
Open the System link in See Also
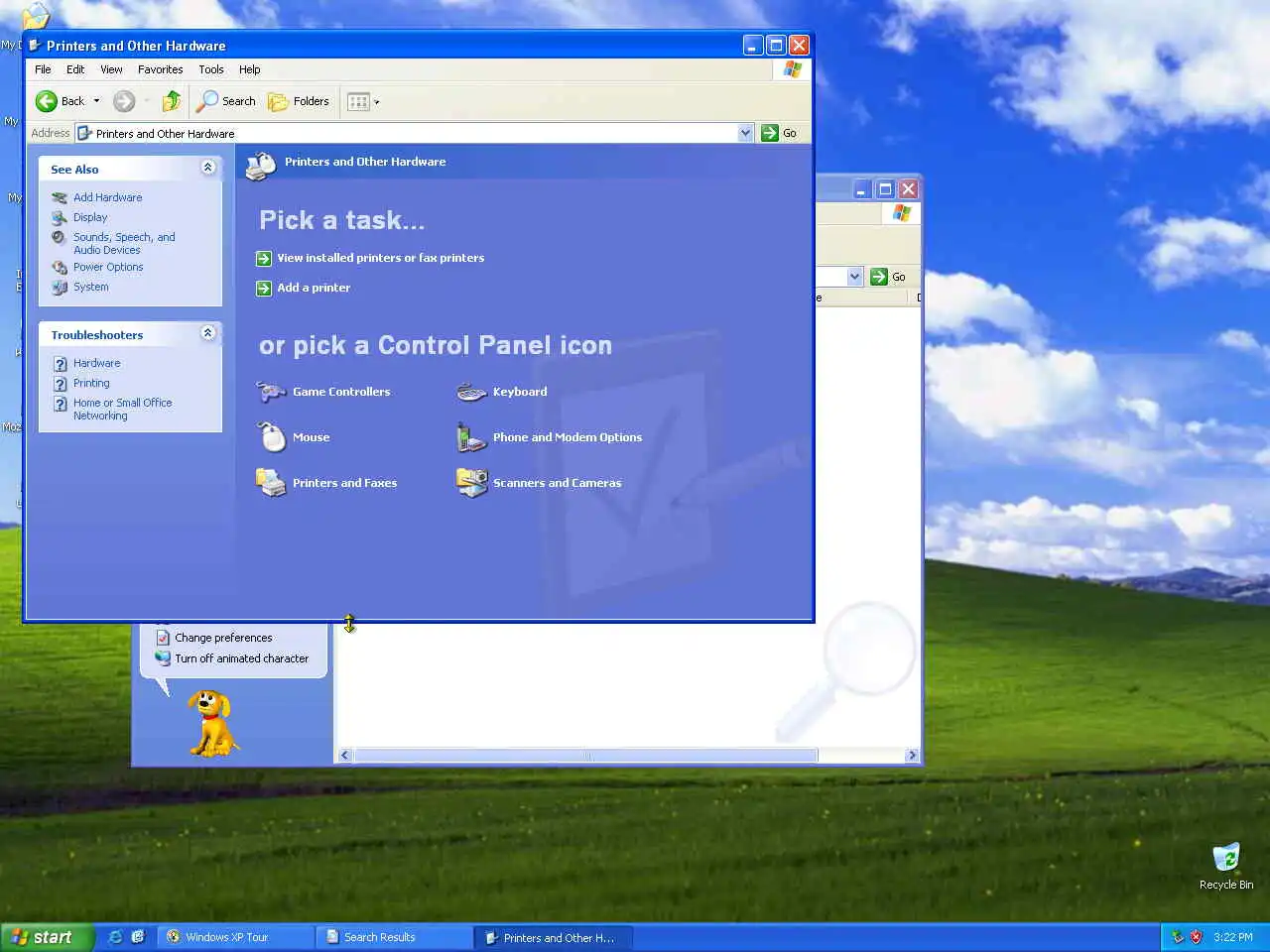pyautogui.click(x=90, y=287)
